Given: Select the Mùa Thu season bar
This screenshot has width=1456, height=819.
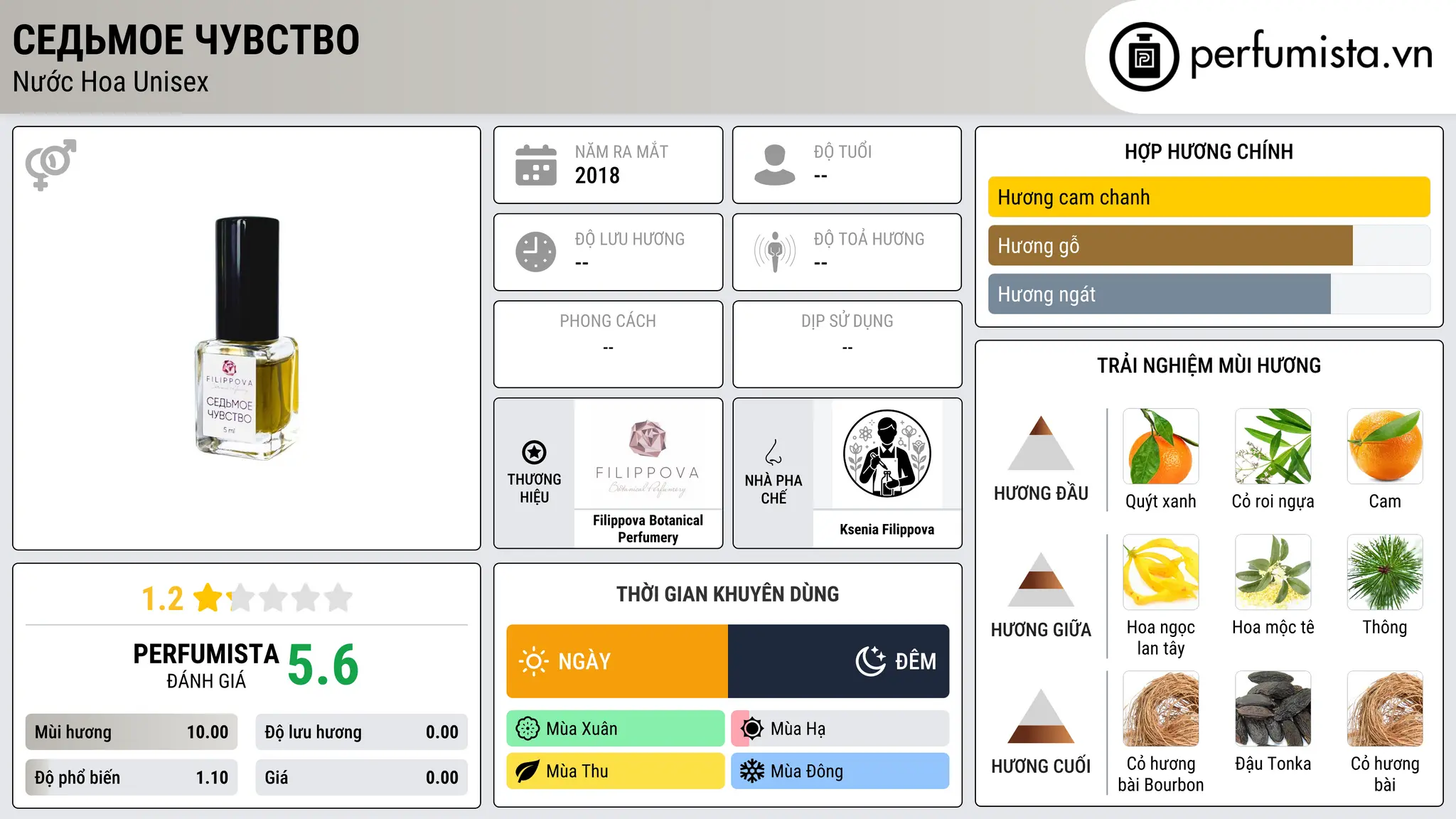Looking at the screenshot, I should (x=616, y=771).
